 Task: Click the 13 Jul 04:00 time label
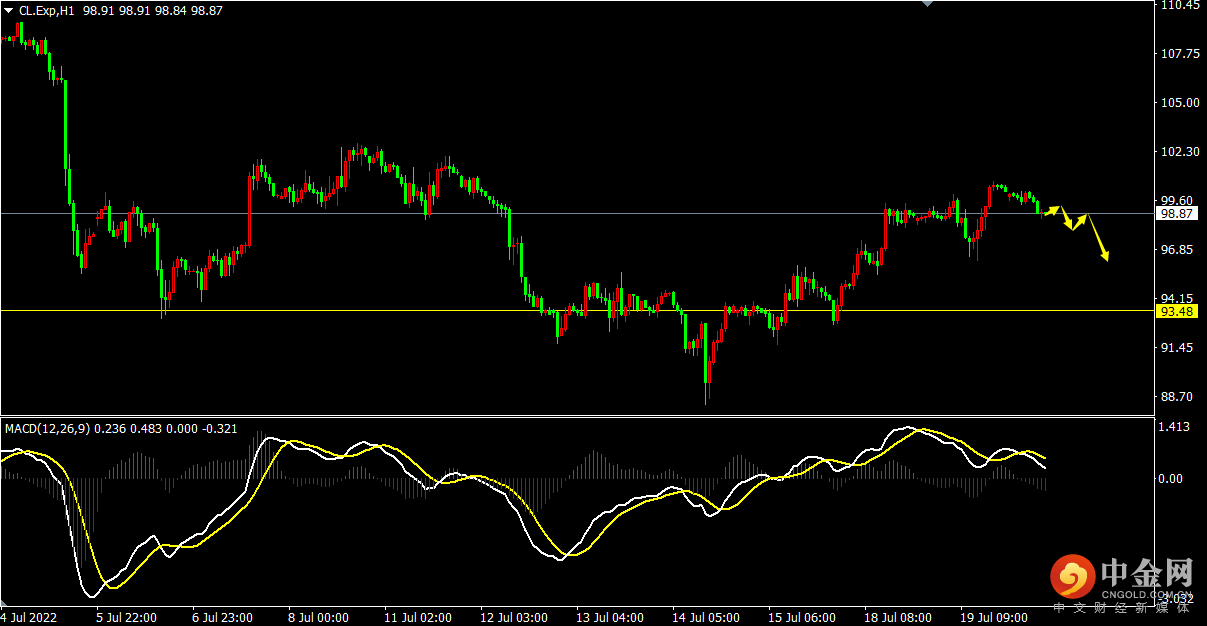tap(610, 618)
